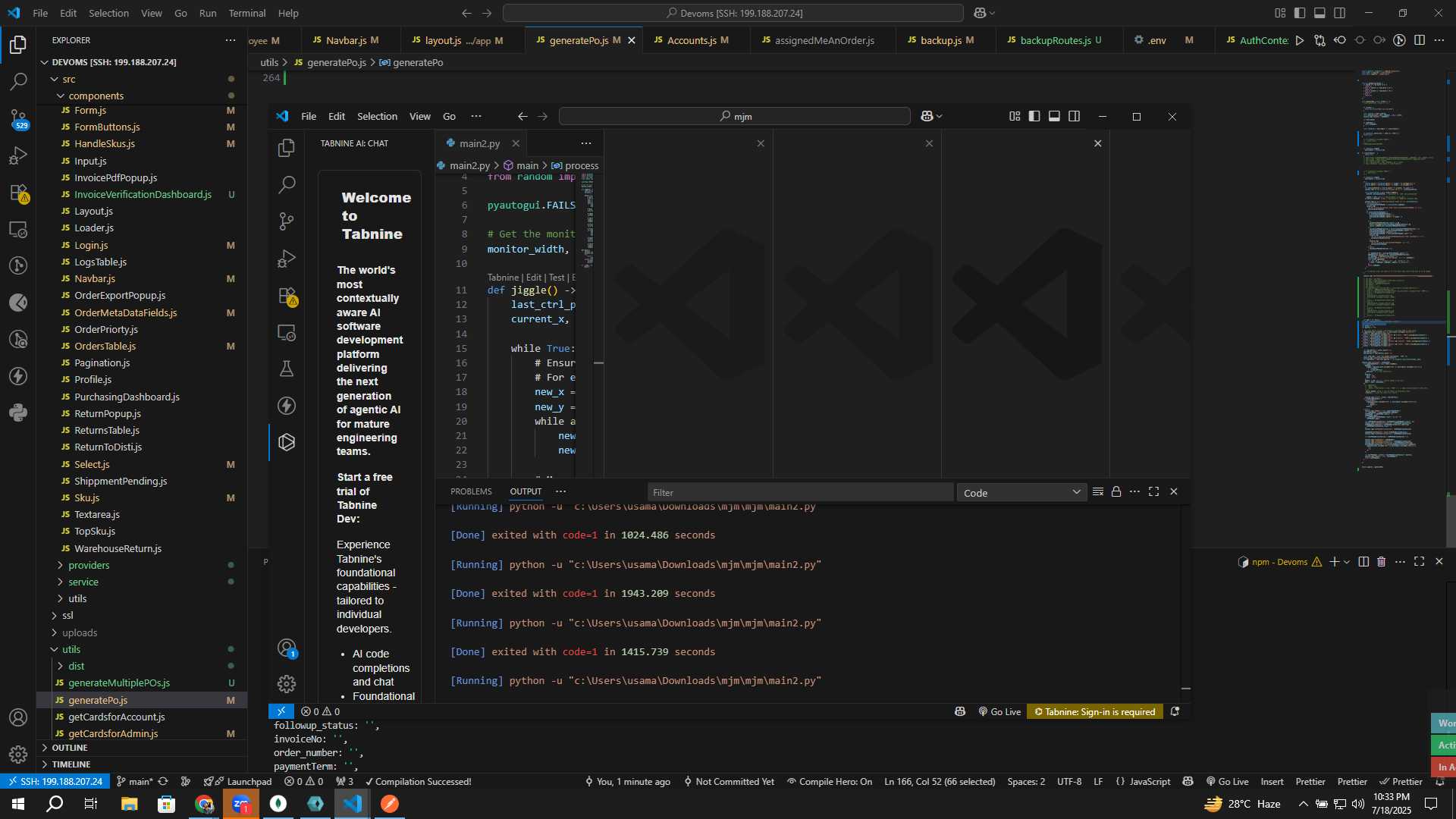
Task: Open Accounts icon in mjm window
Action: tap(287, 648)
